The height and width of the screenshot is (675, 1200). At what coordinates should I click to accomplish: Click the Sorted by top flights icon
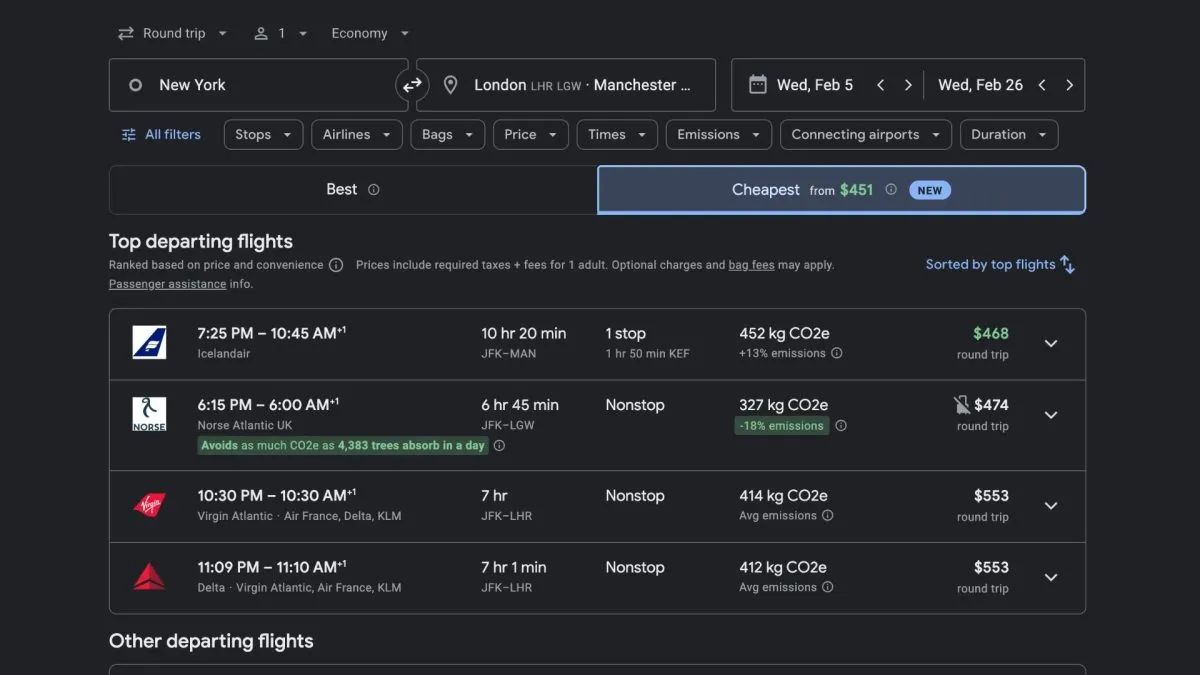[x=1068, y=265]
